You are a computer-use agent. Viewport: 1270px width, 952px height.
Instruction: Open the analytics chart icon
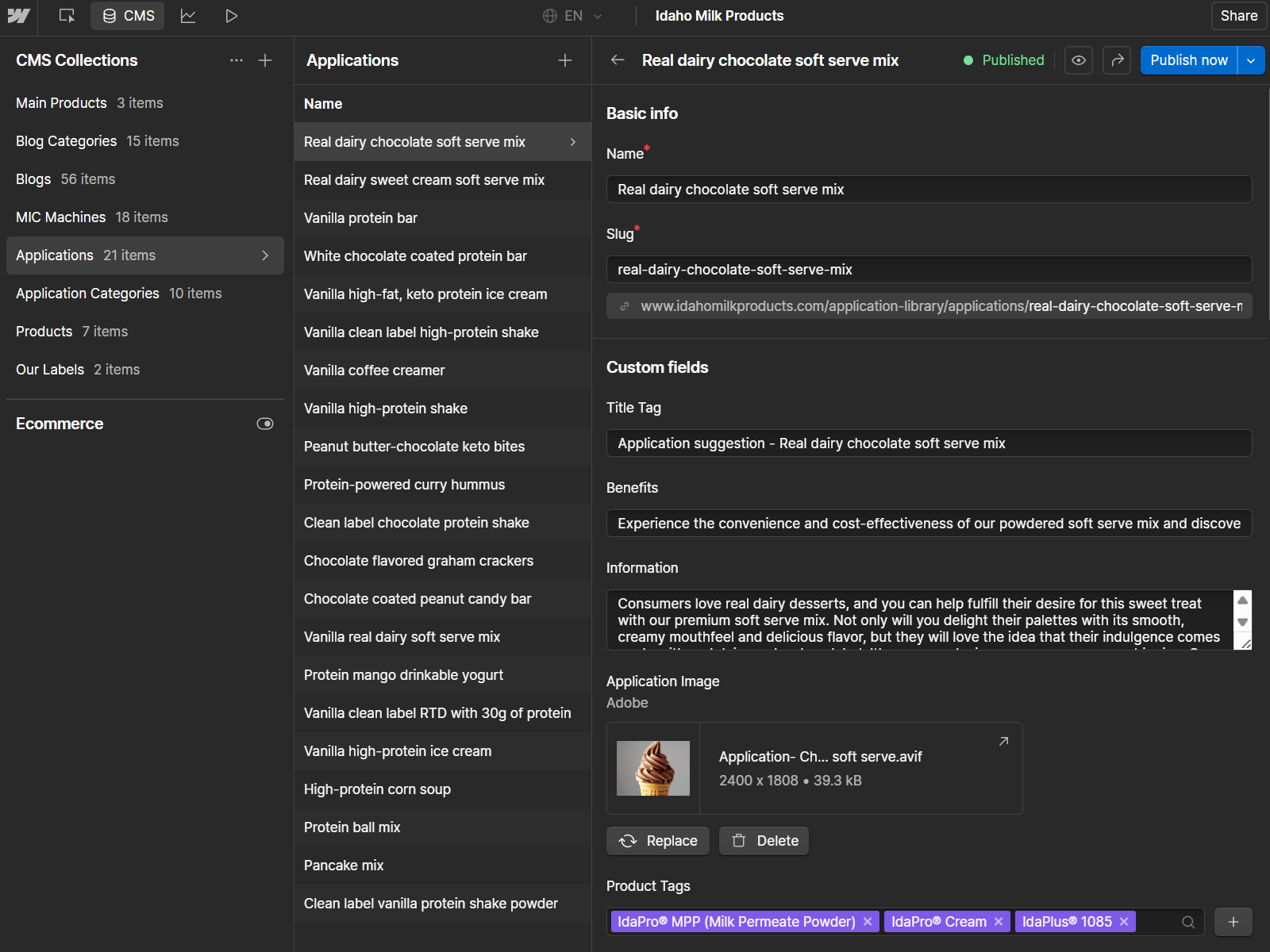coord(188,16)
